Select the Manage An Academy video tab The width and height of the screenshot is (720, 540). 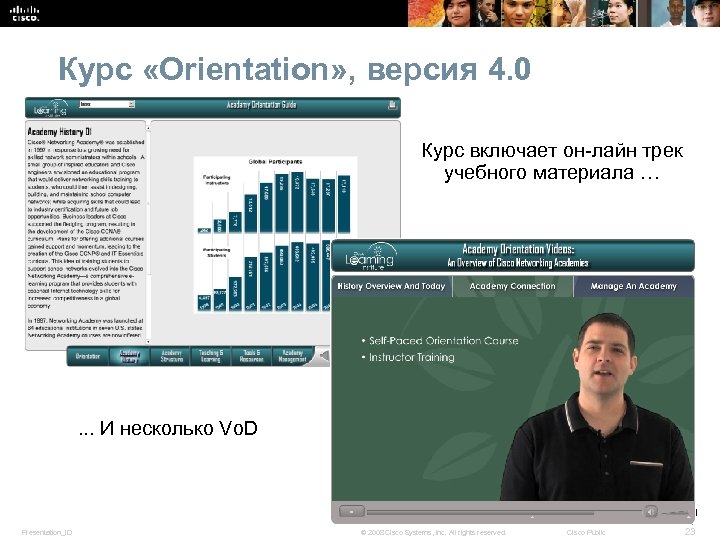pyautogui.click(x=634, y=286)
